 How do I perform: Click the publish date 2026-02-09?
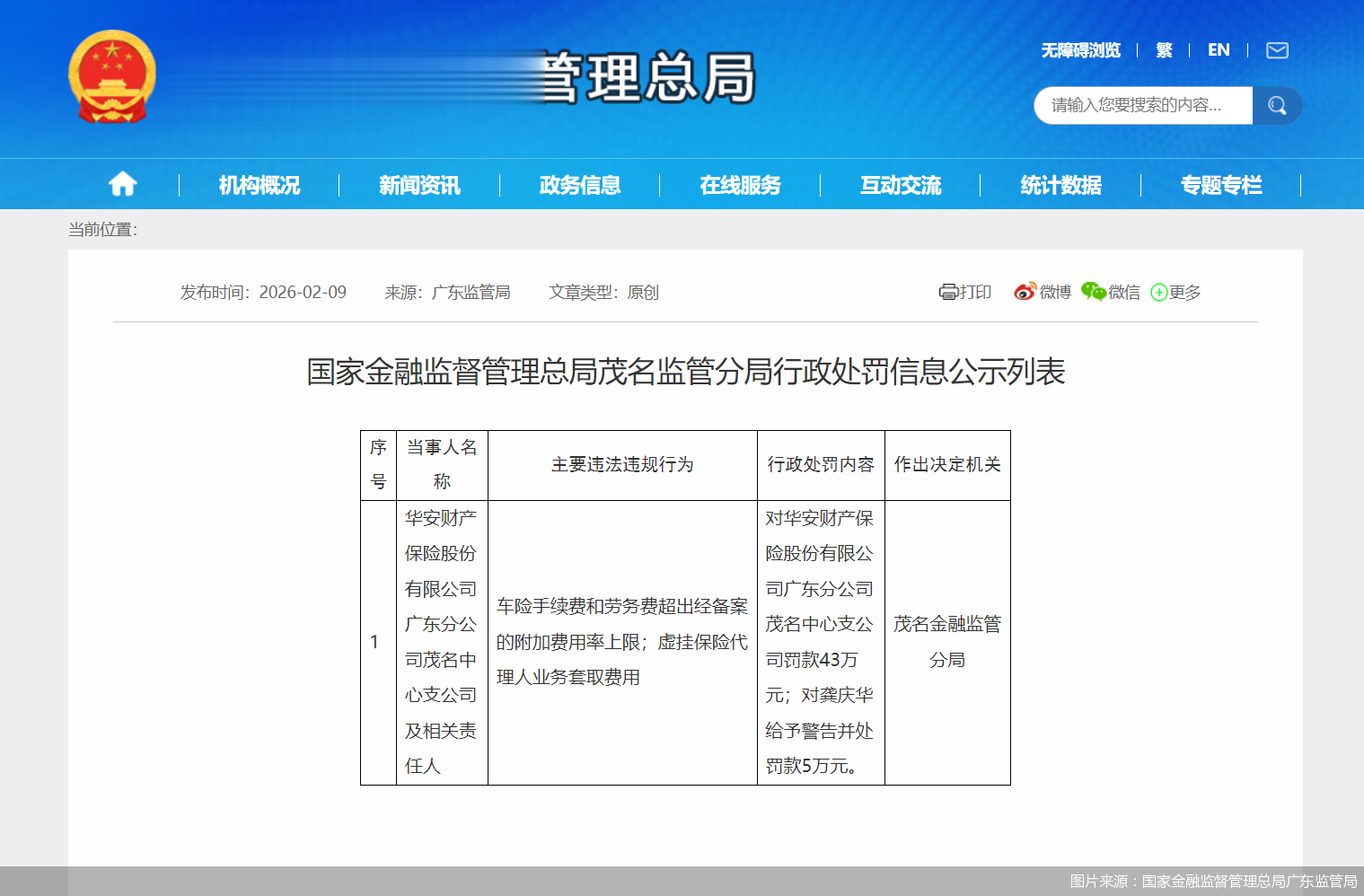pyautogui.click(x=303, y=292)
